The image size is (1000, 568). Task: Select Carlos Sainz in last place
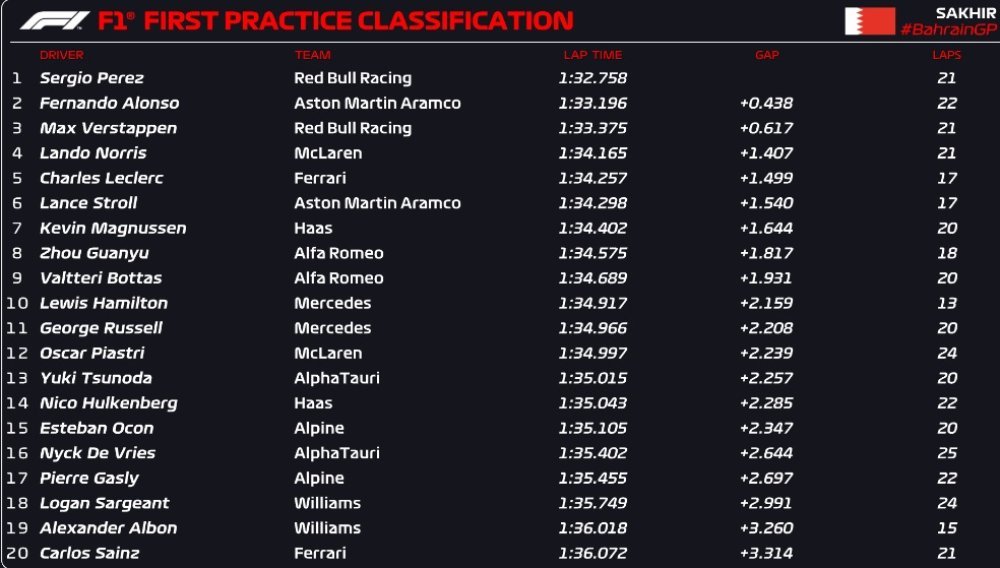tap(89, 553)
